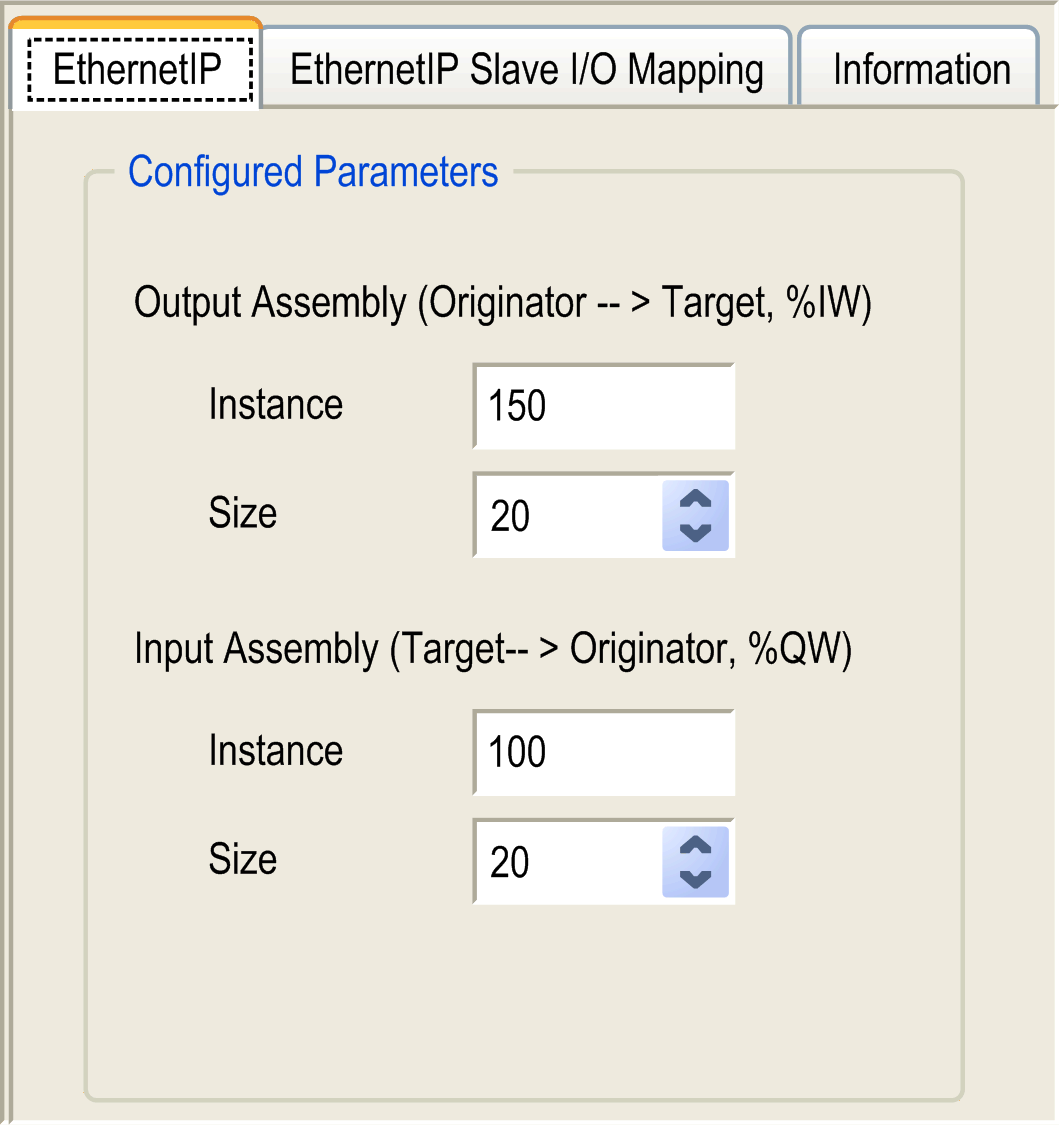Select the EthernetIP tab
1059x1125 pixels.
pyautogui.click(x=133, y=70)
